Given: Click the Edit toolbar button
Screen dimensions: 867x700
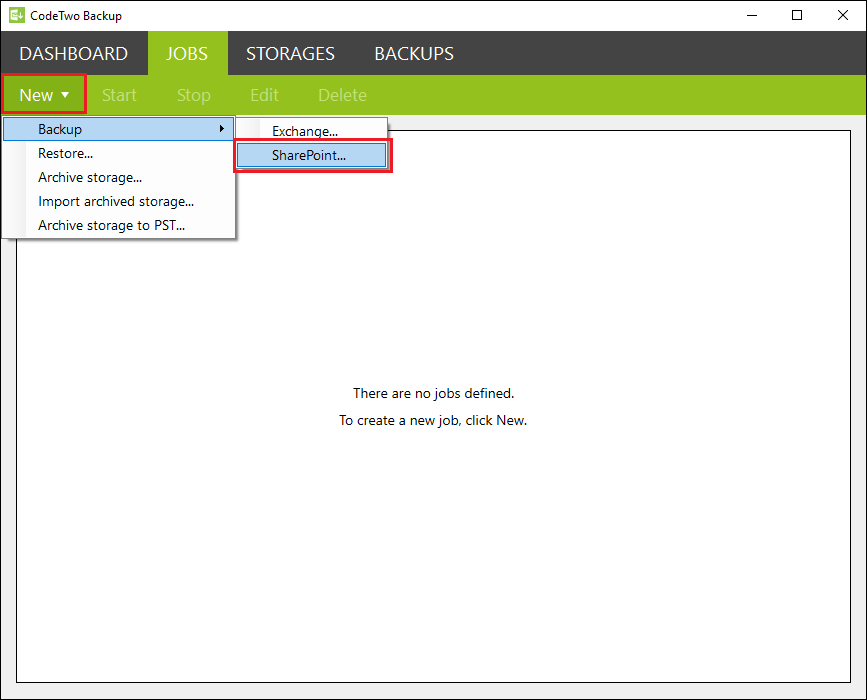Looking at the screenshot, I should pos(264,95).
